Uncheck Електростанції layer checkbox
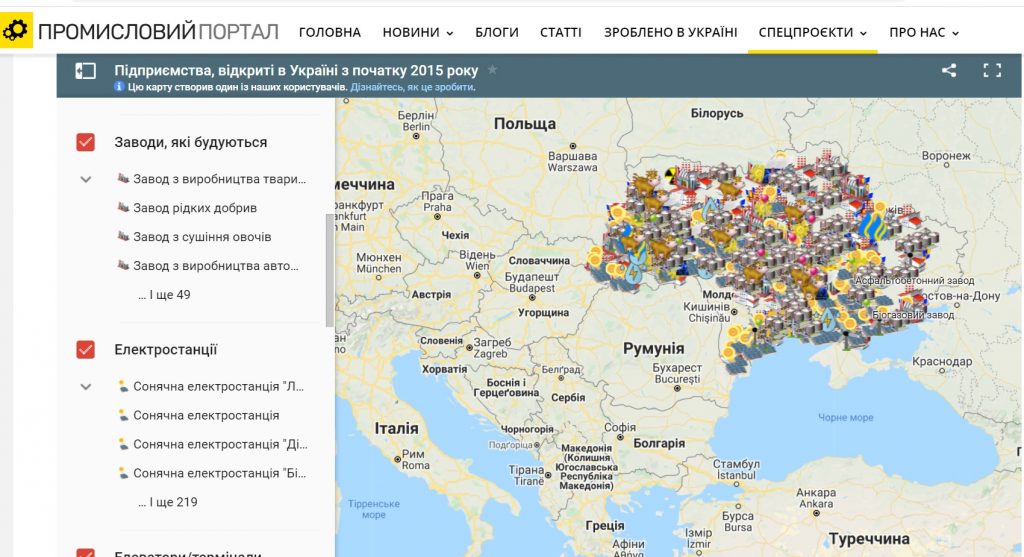Screen dimensions: 1024x557 tap(86, 349)
